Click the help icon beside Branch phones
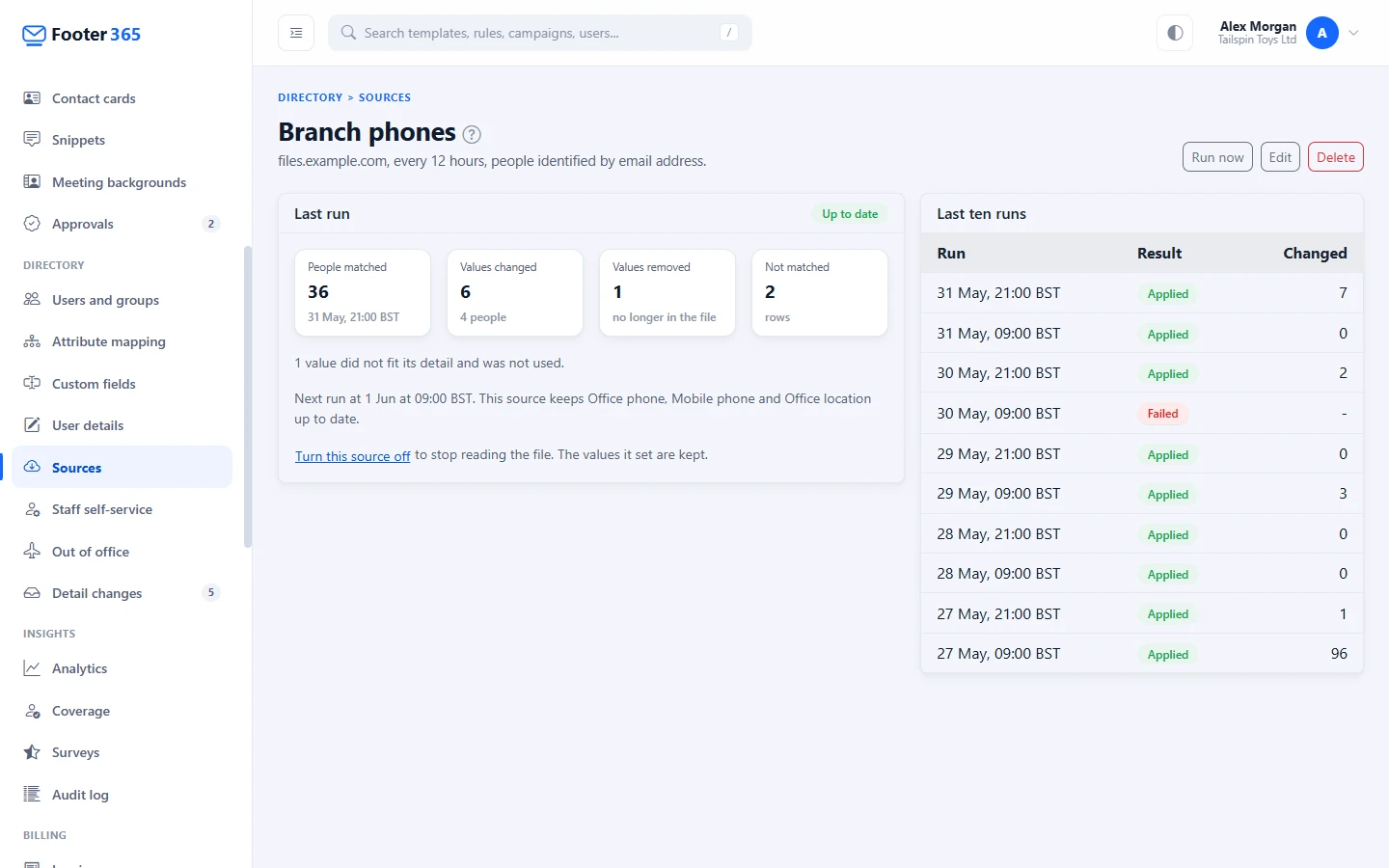This screenshot has height=868, width=1389. tap(472, 134)
